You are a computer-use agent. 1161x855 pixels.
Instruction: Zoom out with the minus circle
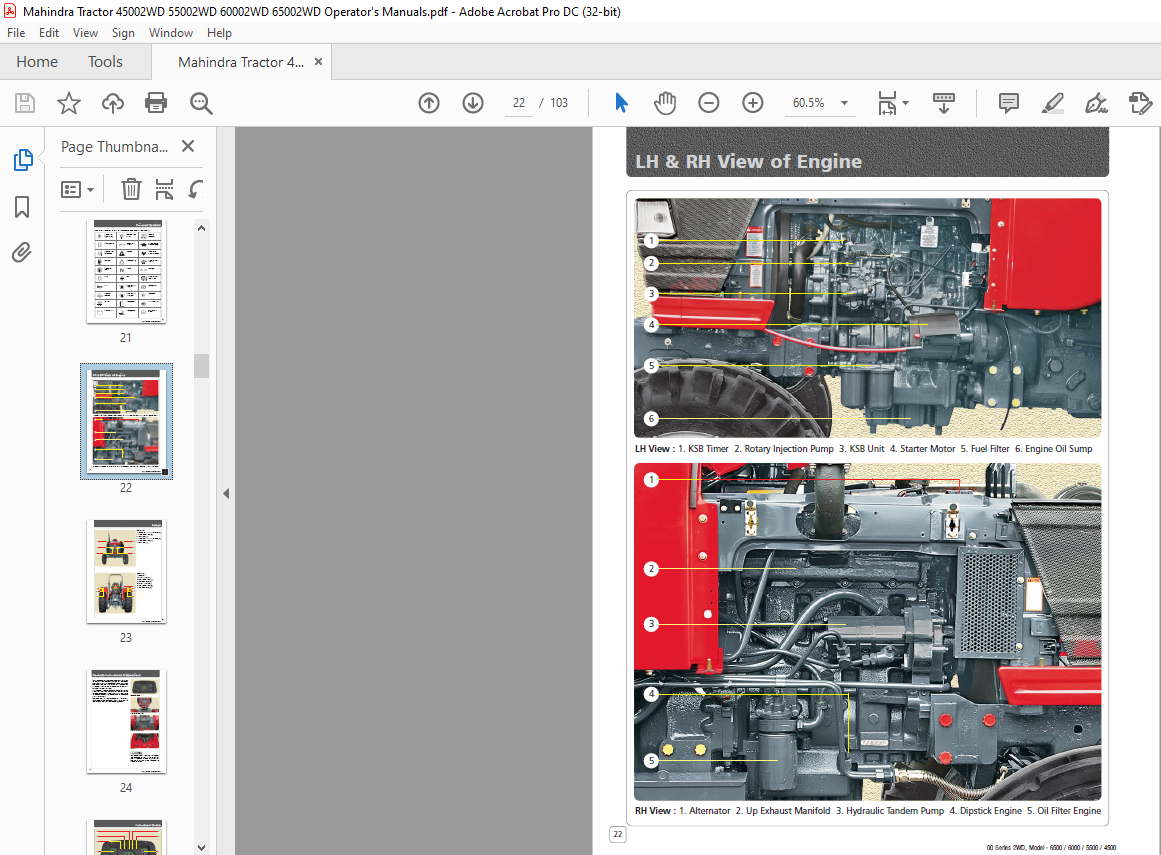tap(709, 103)
